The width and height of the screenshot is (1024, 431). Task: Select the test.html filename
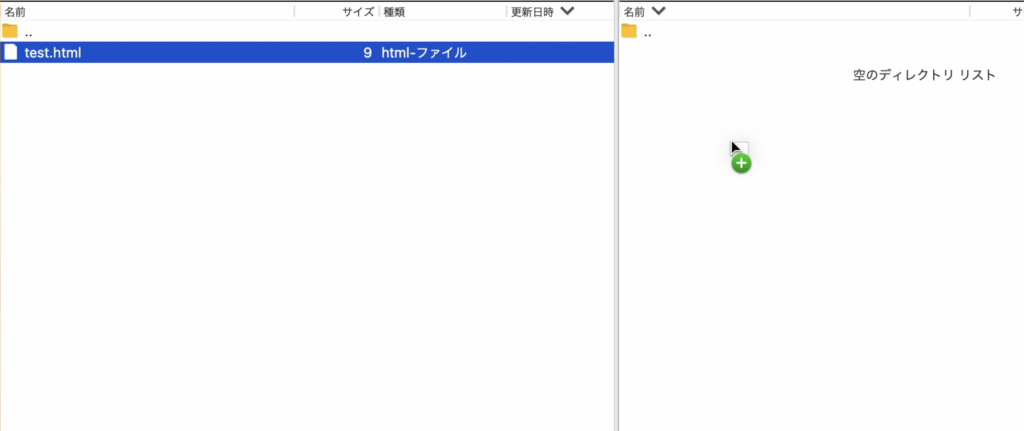(x=52, y=52)
